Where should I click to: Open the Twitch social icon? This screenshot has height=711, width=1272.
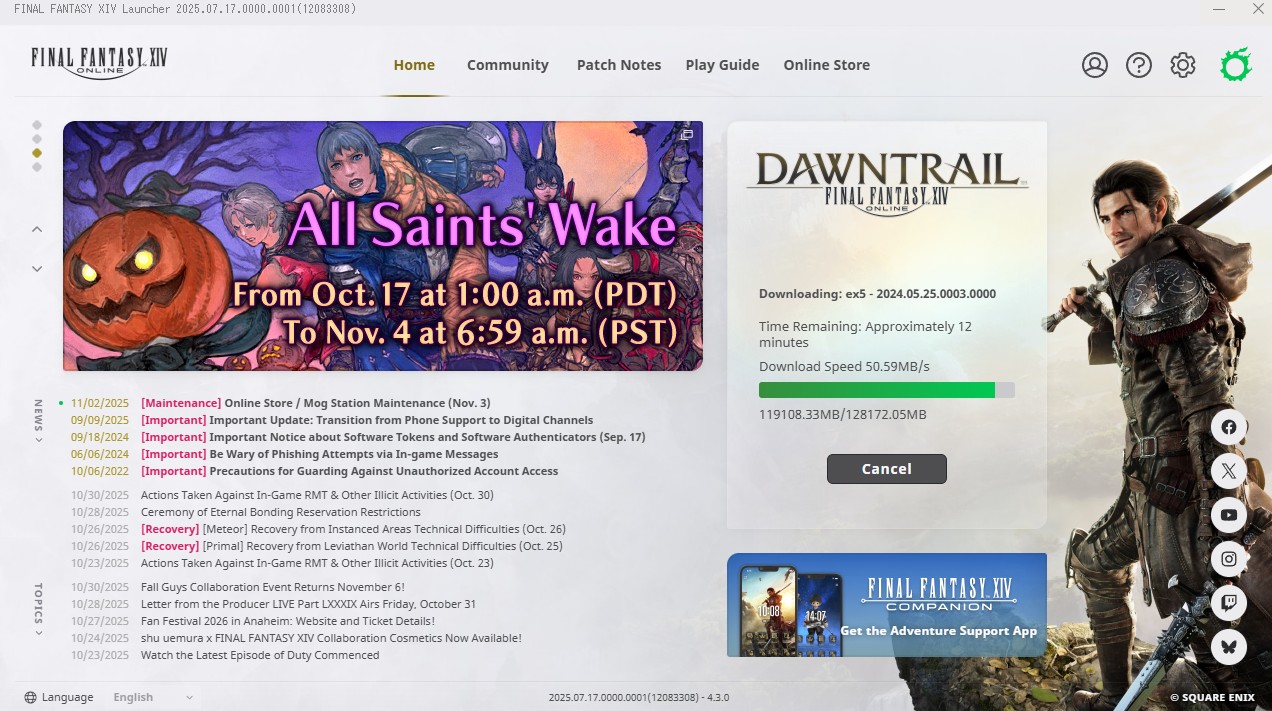(x=1229, y=603)
